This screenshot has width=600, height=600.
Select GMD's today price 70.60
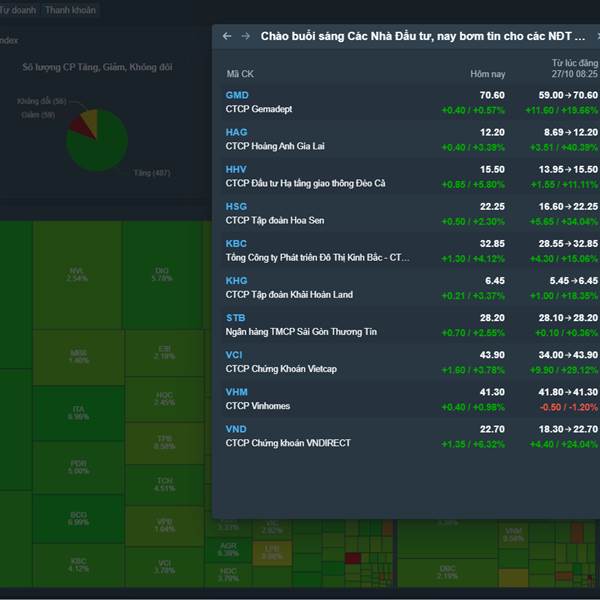click(x=492, y=95)
